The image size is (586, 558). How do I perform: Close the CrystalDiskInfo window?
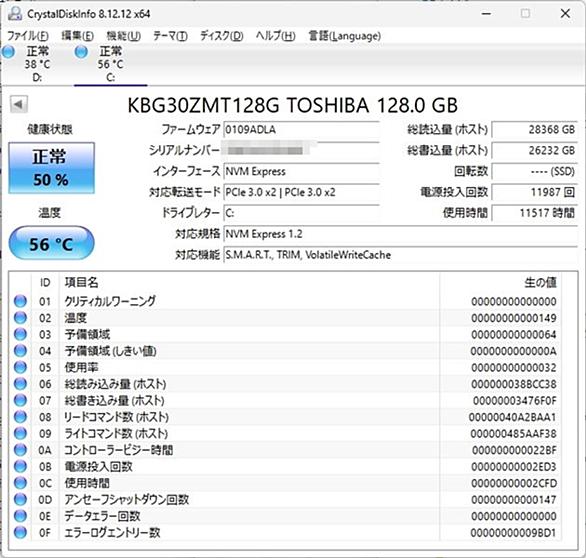point(565,14)
